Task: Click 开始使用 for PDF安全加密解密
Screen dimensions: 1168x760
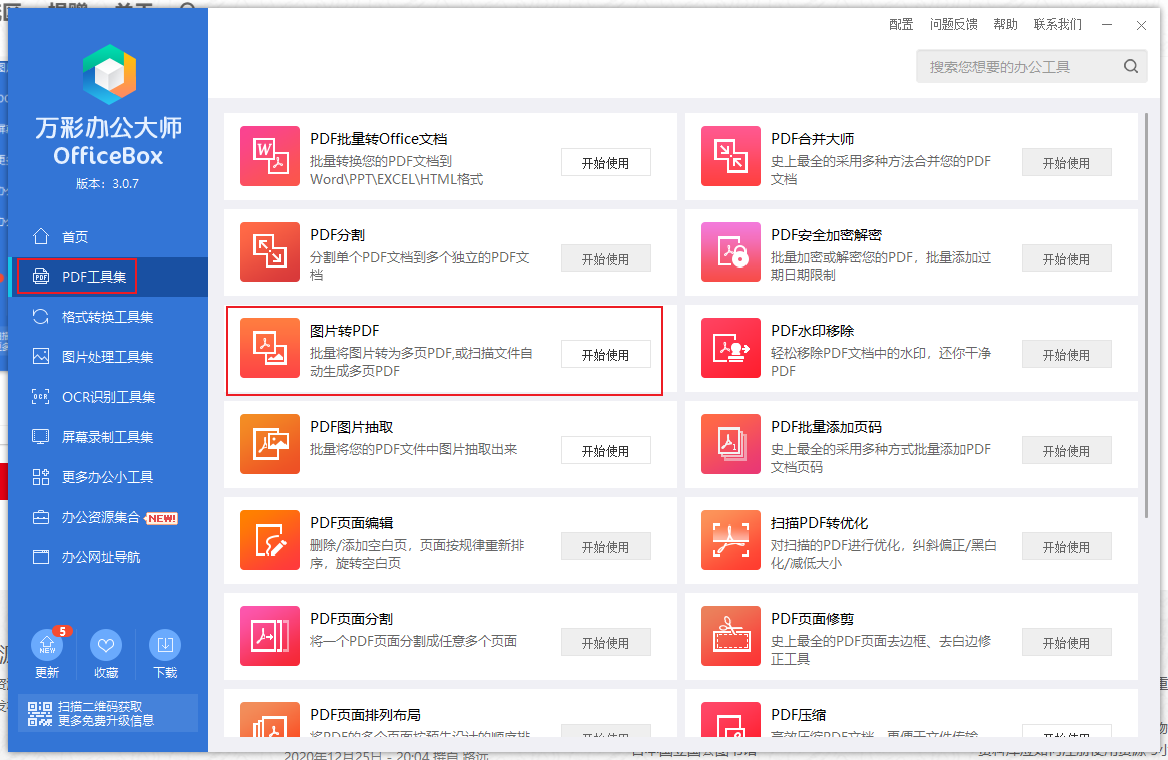Action: tap(1067, 259)
